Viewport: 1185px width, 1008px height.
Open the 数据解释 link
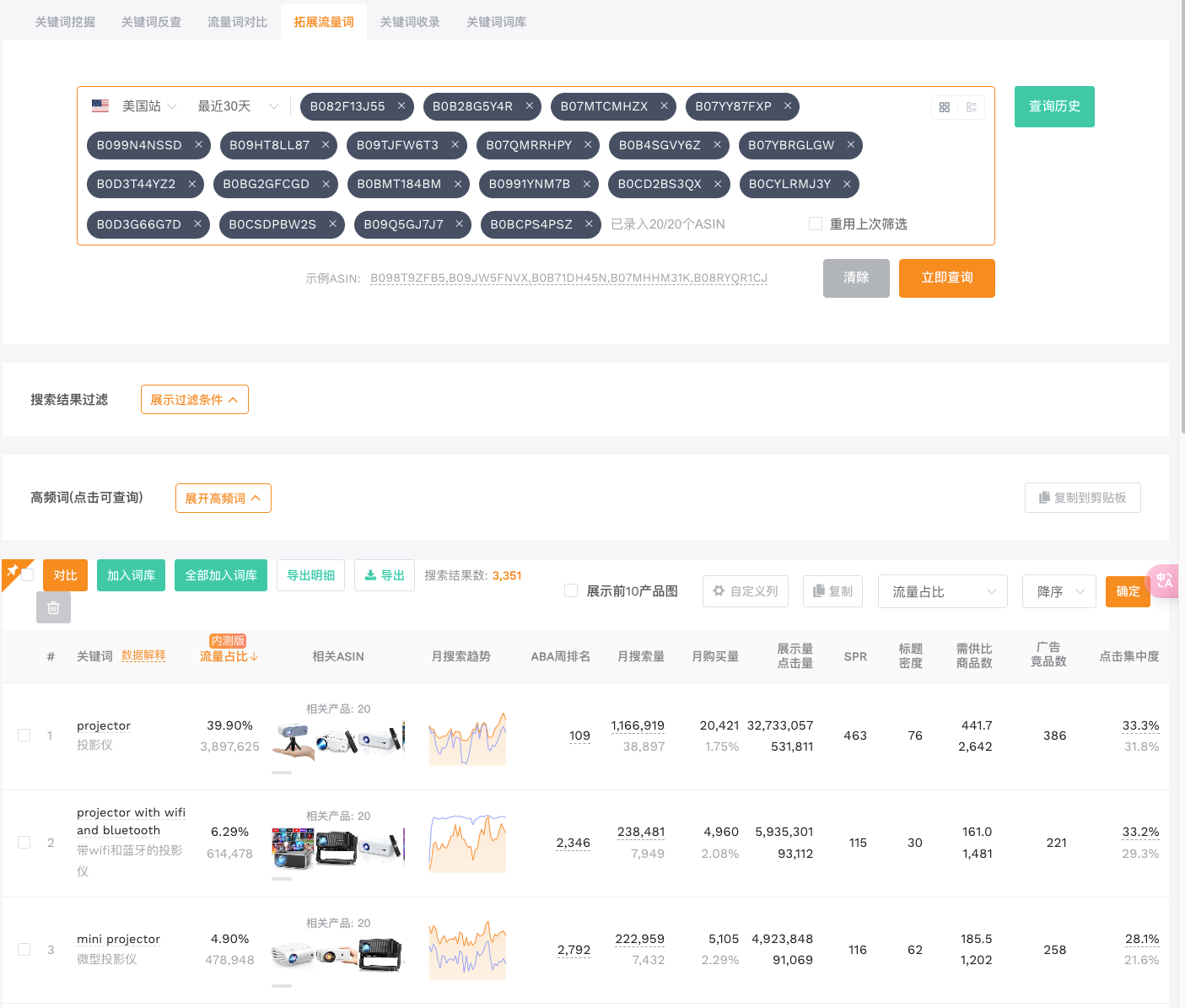(143, 655)
